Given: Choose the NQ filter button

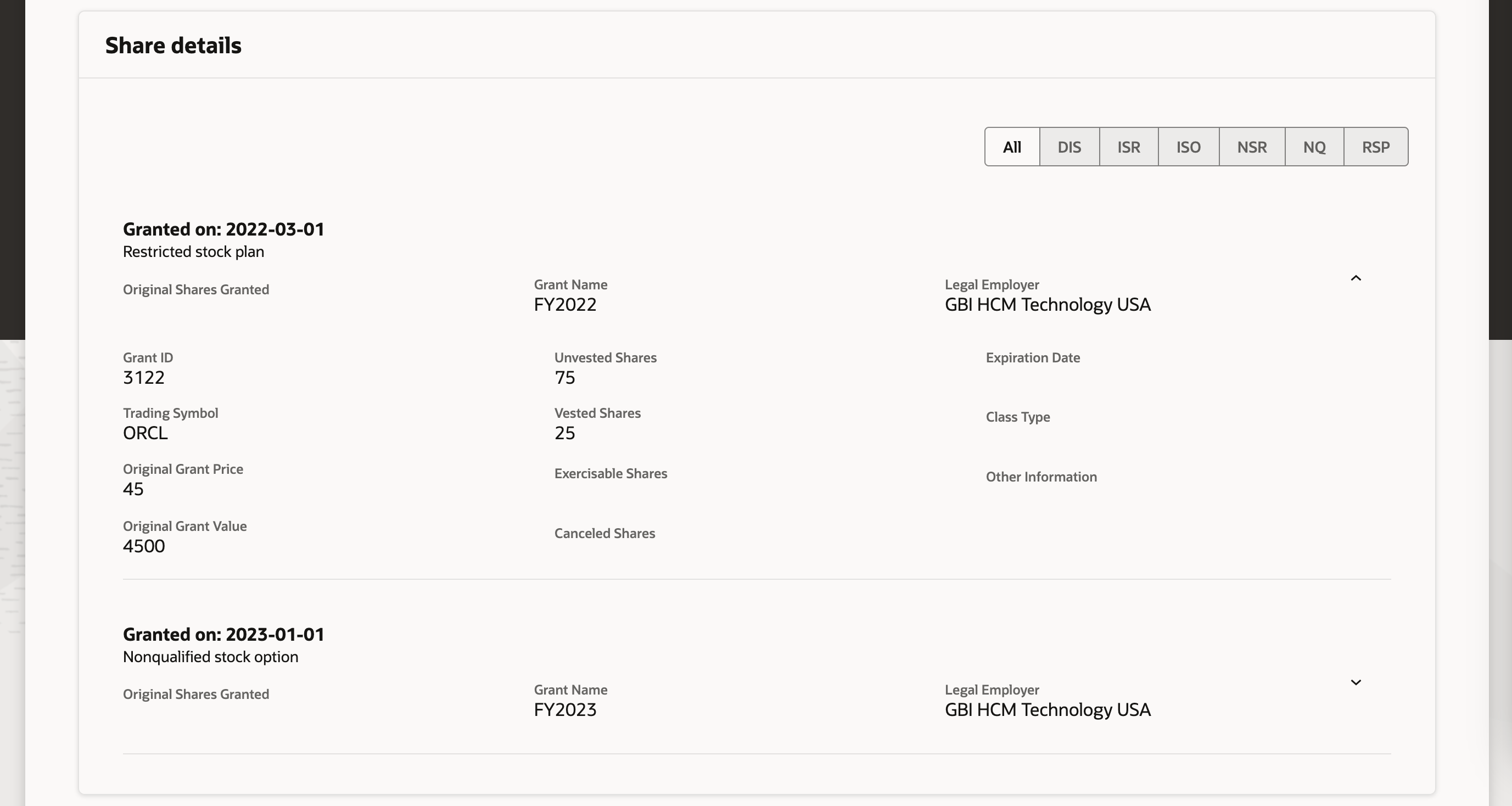Looking at the screenshot, I should (1314, 147).
